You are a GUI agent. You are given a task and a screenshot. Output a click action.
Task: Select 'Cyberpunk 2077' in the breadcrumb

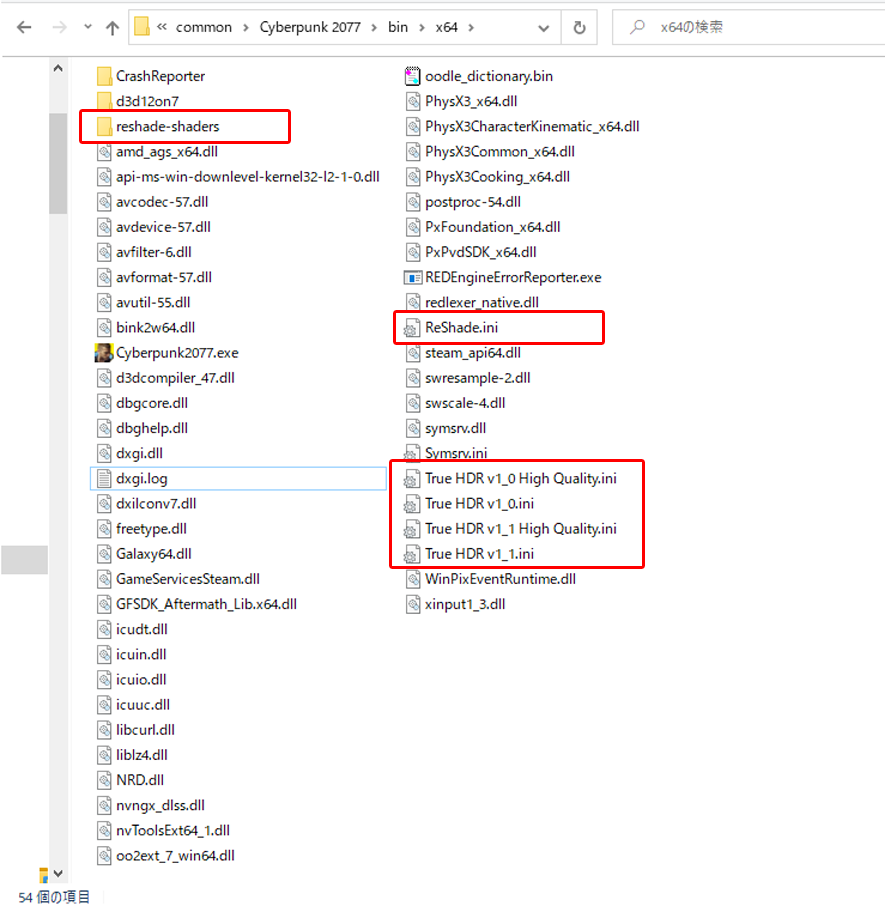310,27
